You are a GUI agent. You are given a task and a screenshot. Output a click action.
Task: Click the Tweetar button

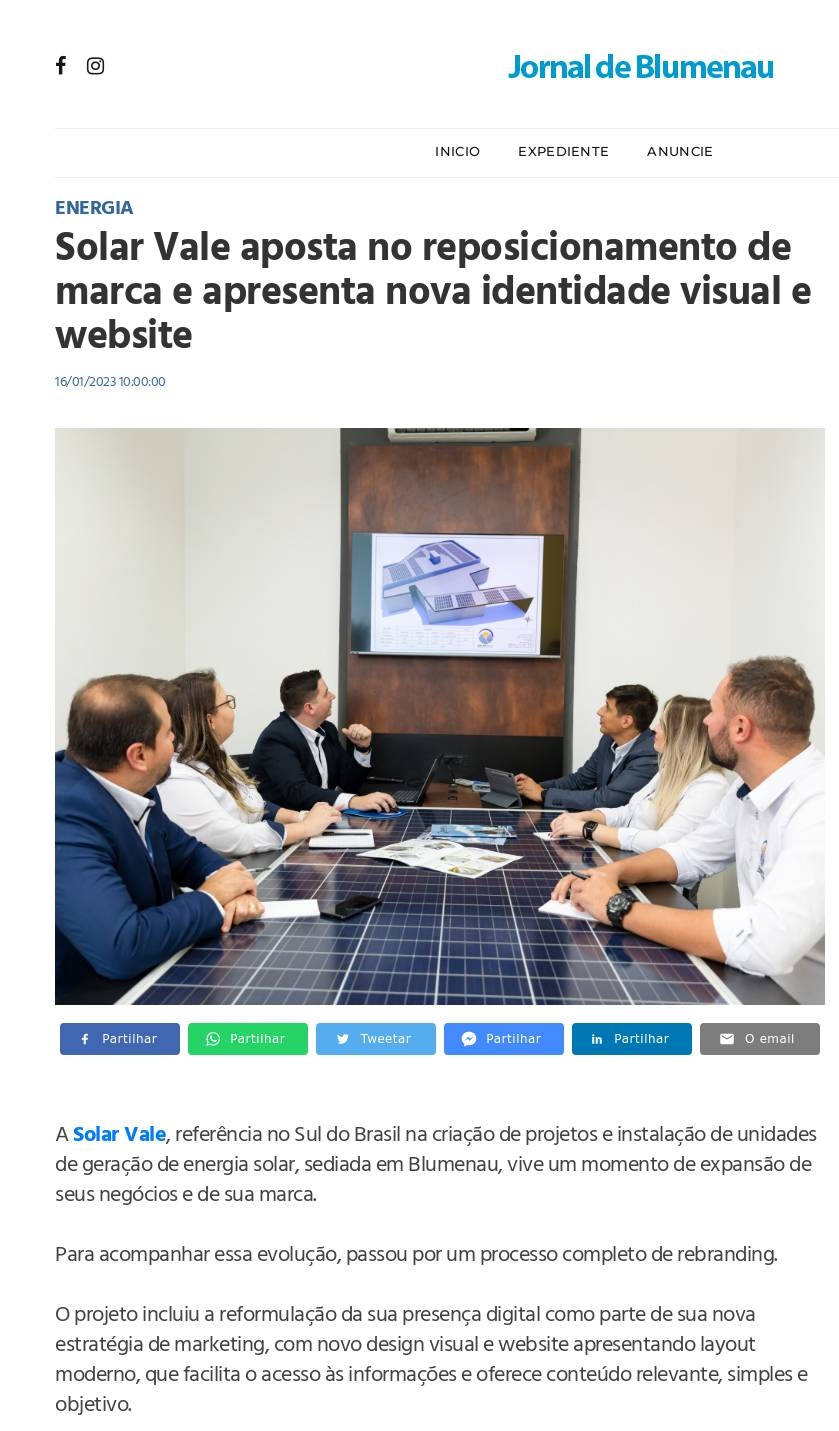[x=376, y=1039]
